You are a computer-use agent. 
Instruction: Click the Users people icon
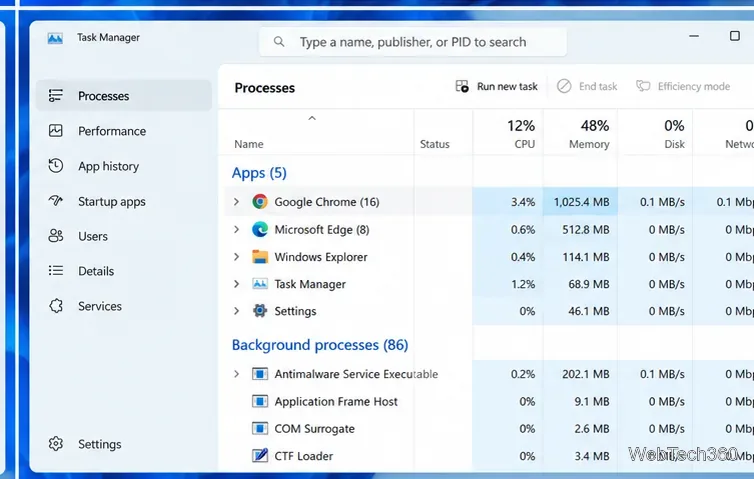pyautogui.click(x=56, y=236)
